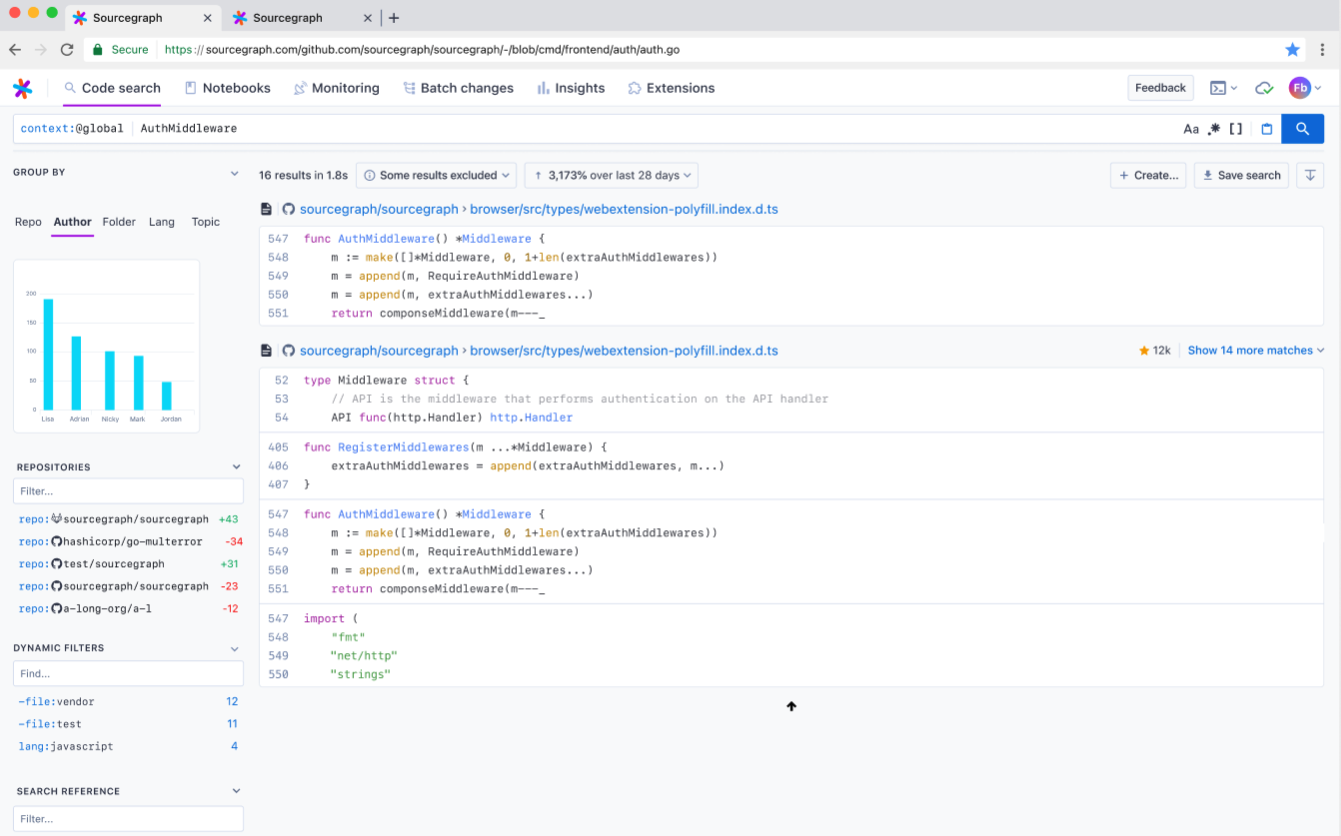The height and width of the screenshot is (836, 1341).
Task: Open Insights in the navbar
Action: [571, 88]
